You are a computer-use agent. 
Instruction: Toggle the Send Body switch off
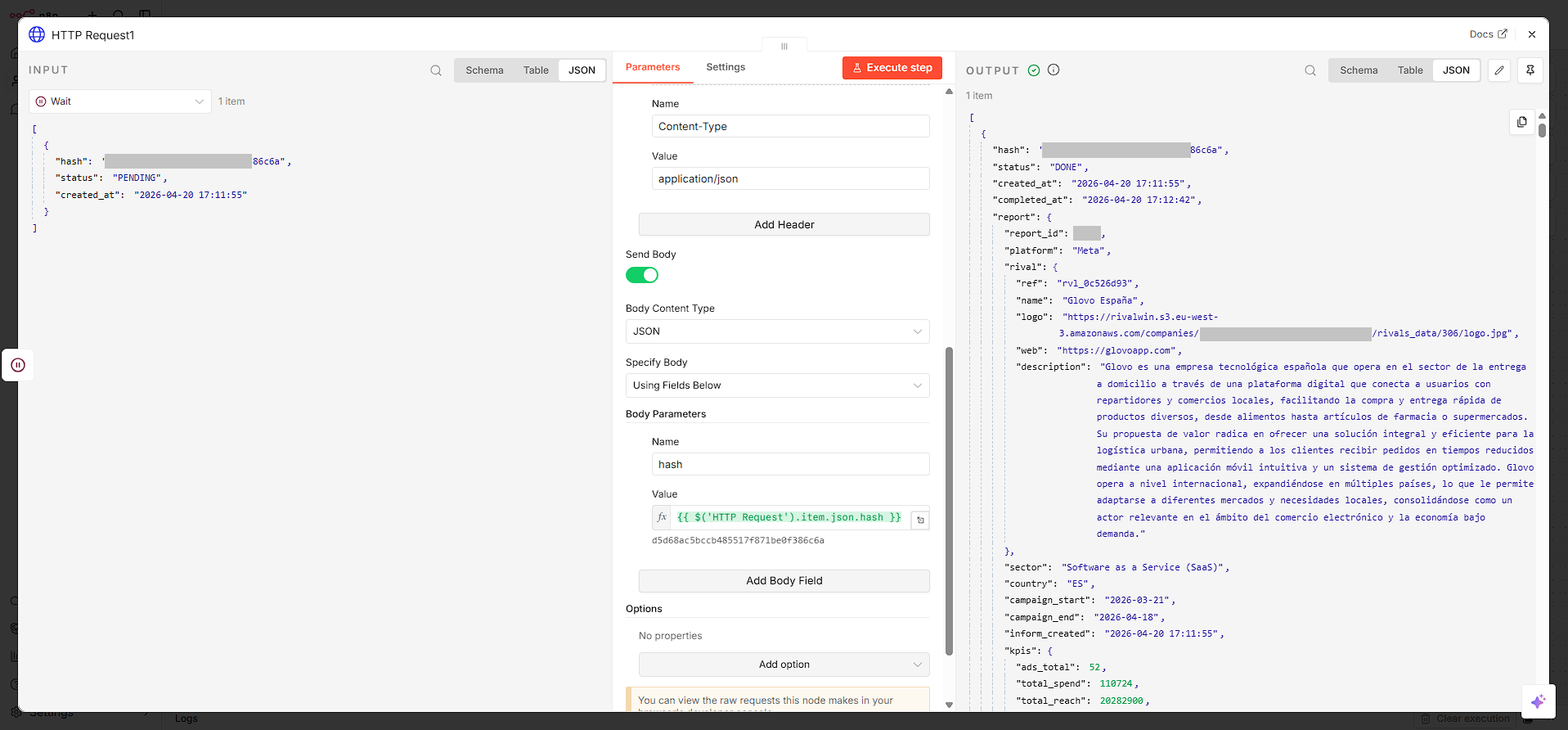point(642,275)
